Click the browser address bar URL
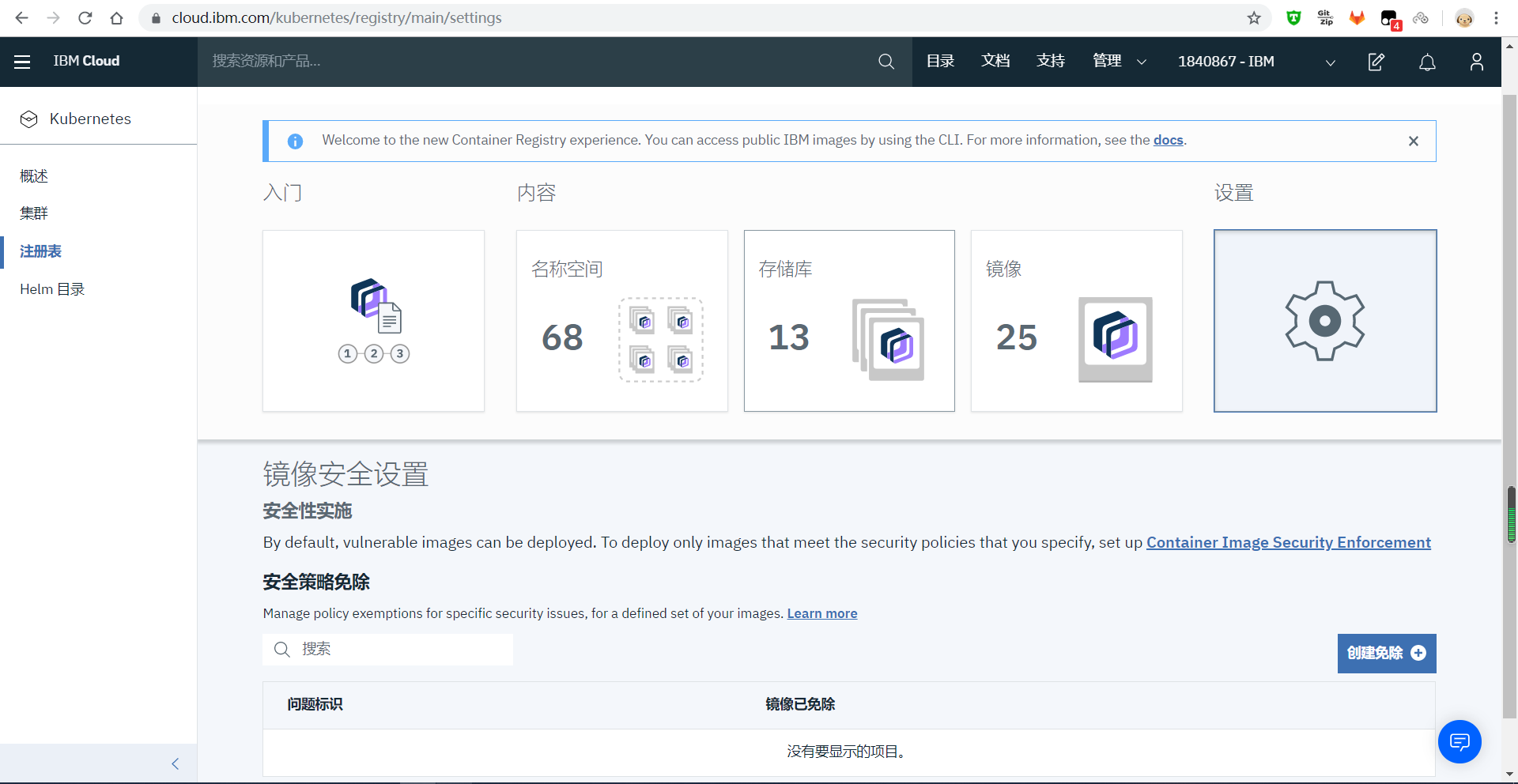The height and width of the screenshot is (784, 1518). pyautogui.click(x=337, y=17)
